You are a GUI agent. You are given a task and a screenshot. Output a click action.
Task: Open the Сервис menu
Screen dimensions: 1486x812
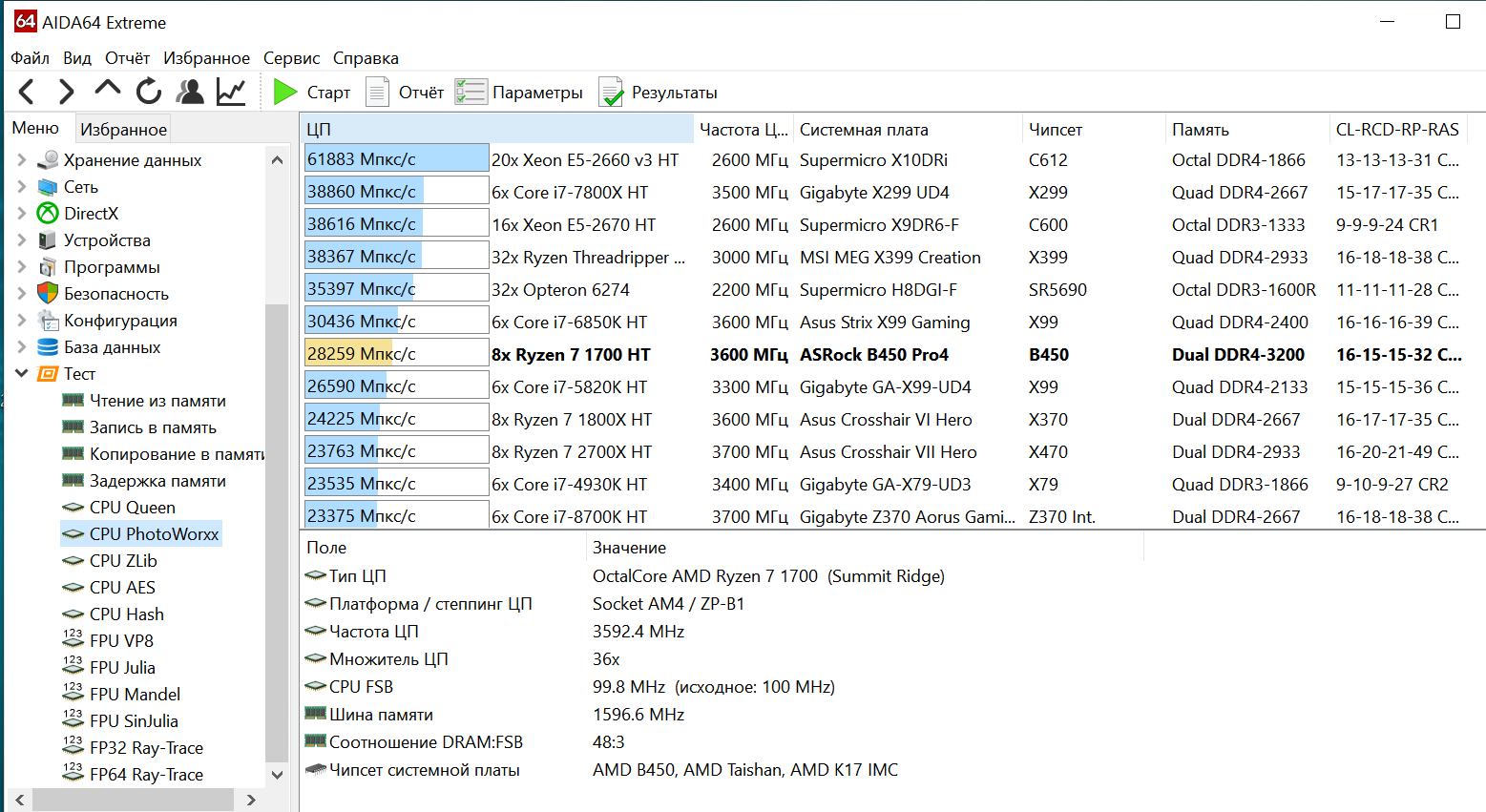[x=292, y=58]
